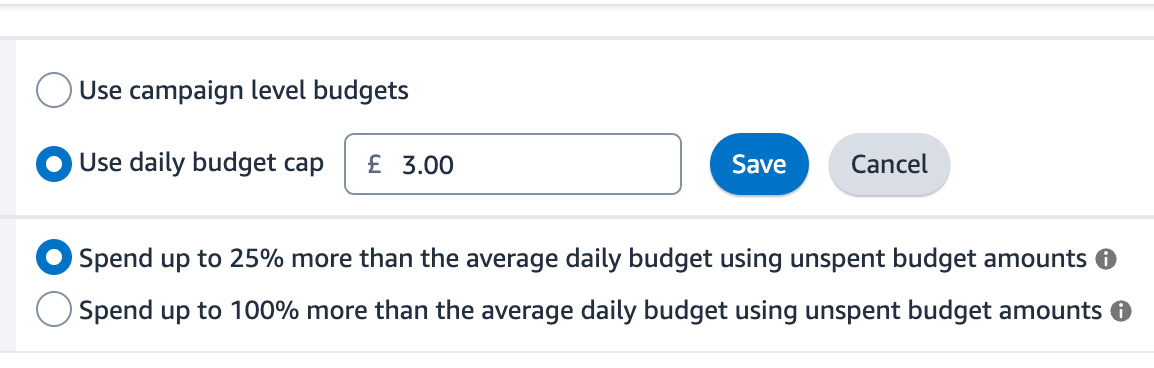The image size is (1154, 368).
Task: Select the 'Use daily budget cap' radio button
Action: (x=54, y=163)
